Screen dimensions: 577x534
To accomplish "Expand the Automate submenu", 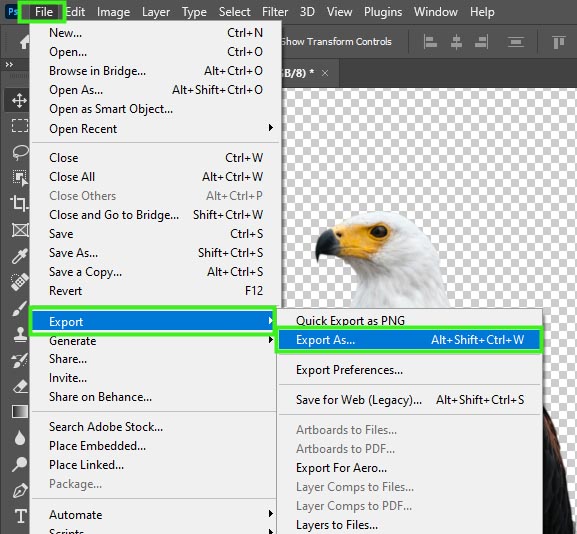I will point(155,514).
